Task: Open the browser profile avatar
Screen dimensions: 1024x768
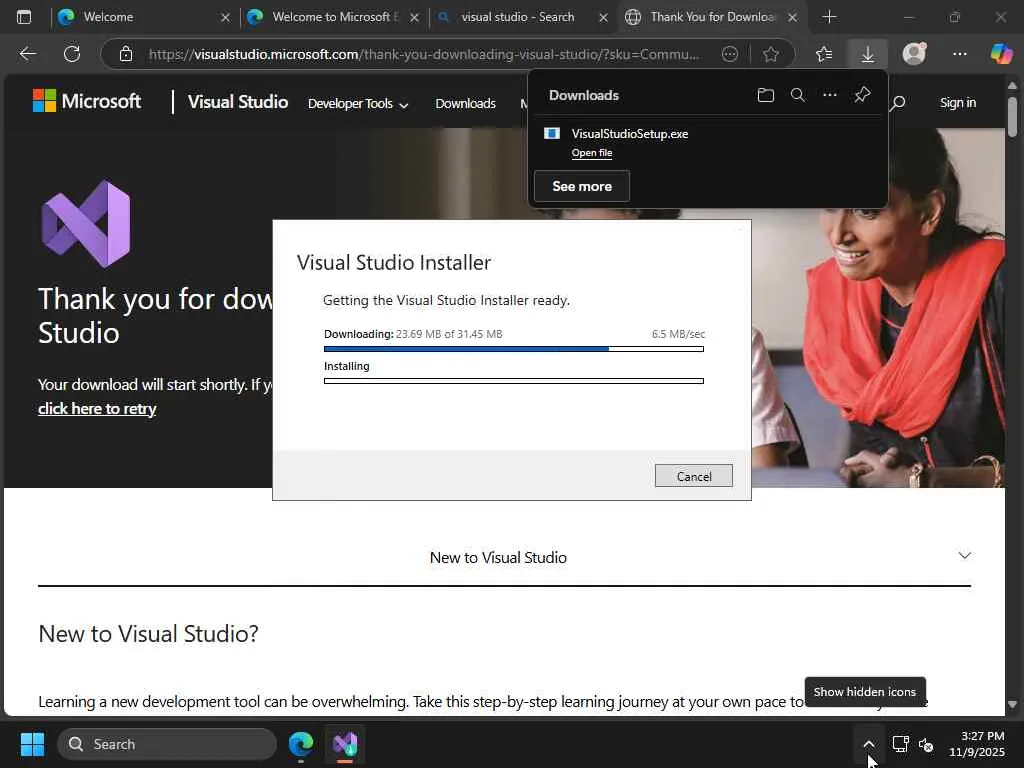Action: 914,54
